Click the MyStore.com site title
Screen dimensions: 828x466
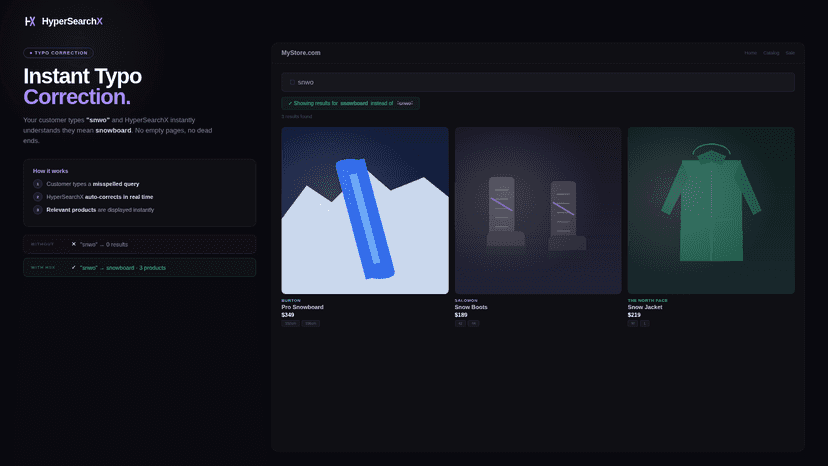[300, 53]
